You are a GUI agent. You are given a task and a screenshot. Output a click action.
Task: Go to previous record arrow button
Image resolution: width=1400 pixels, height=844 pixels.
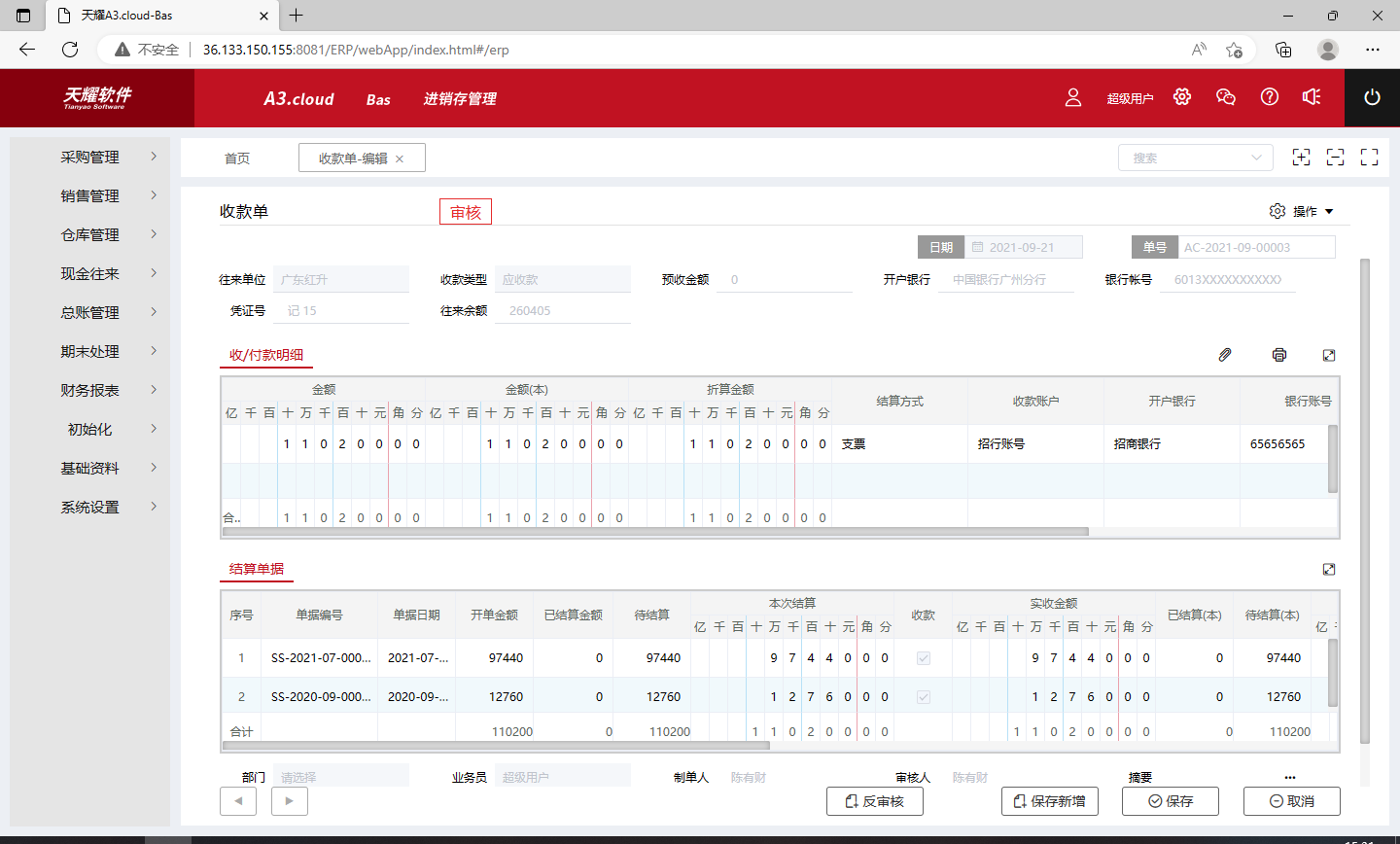239,801
